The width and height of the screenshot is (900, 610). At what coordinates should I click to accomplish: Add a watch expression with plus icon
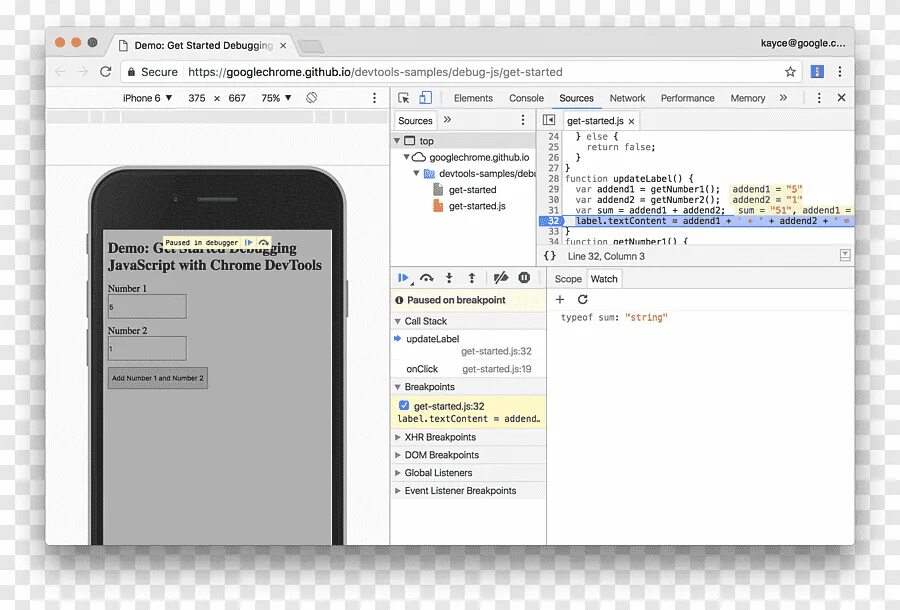(560, 300)
